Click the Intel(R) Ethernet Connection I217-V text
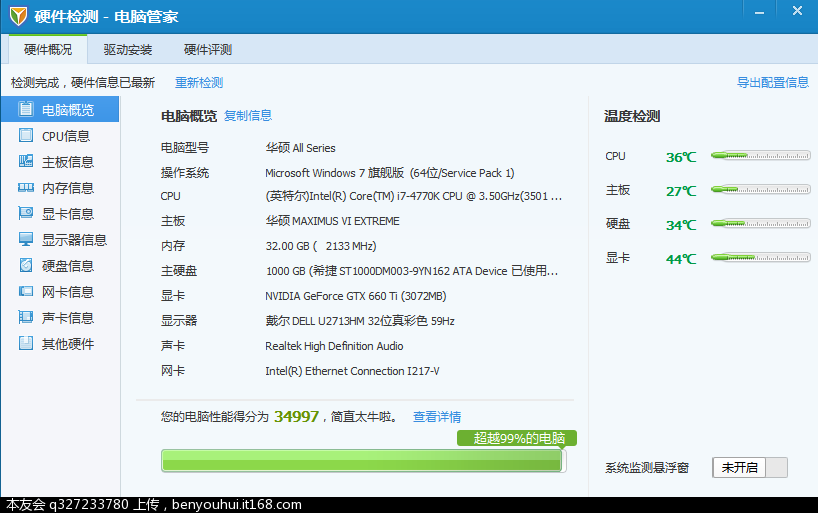 [352, 371]
